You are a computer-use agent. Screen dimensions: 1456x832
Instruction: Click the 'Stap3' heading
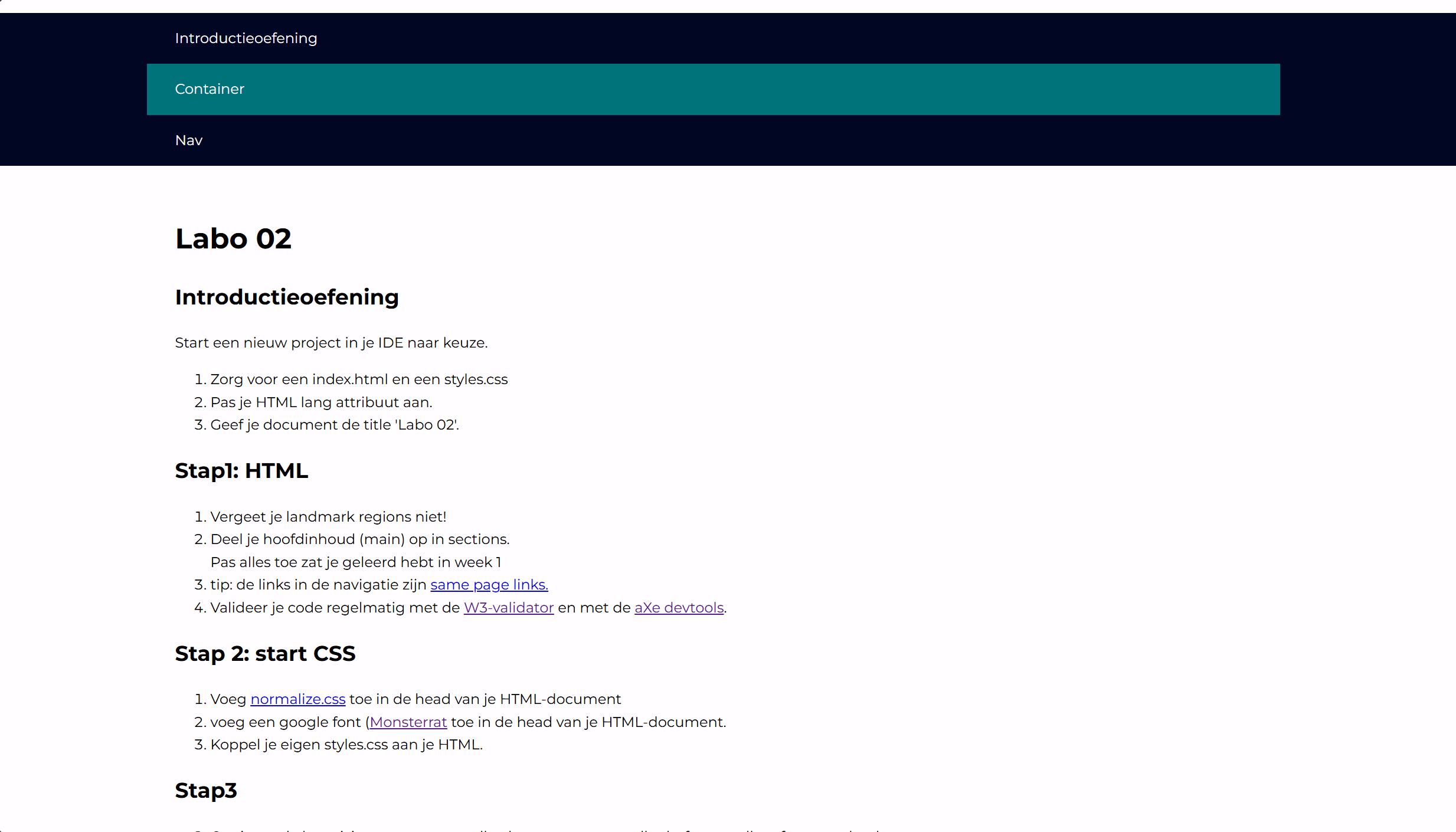[x=206, y=791]
